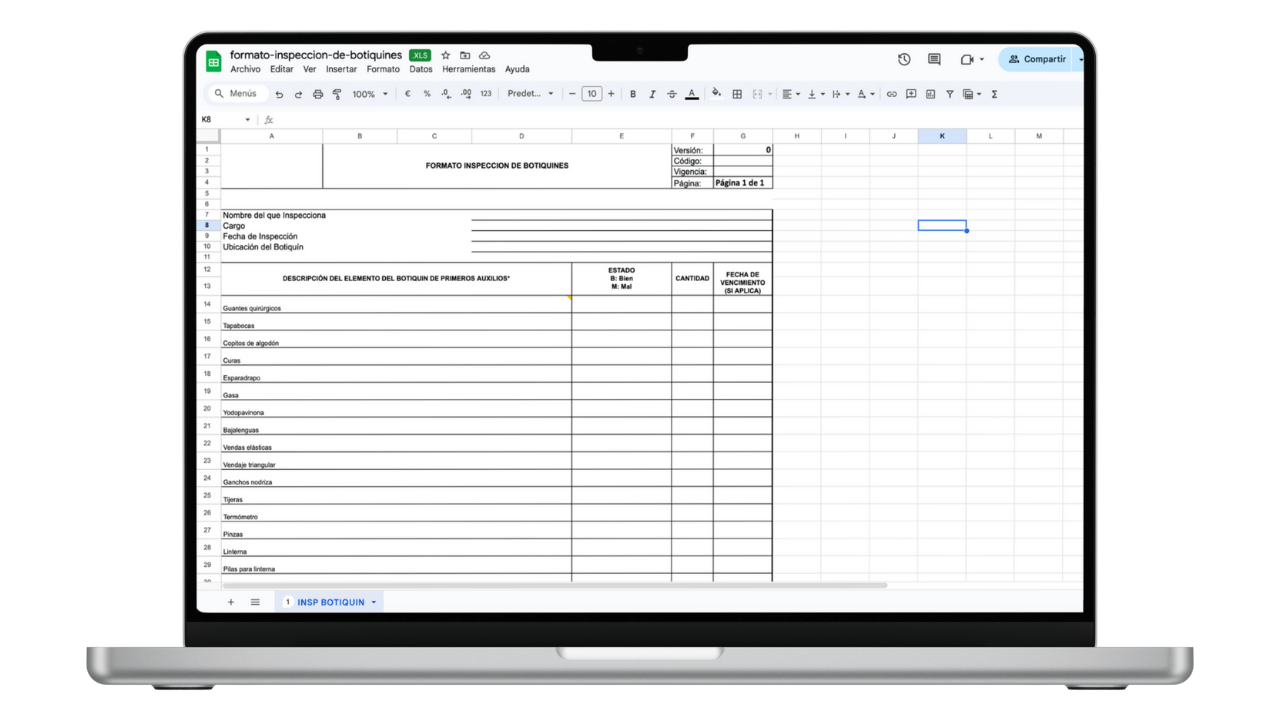Image resolution: width=1280 pixels, height=720 pixels.
Task: Select the strikethrough icon
Action: (672, 93)
